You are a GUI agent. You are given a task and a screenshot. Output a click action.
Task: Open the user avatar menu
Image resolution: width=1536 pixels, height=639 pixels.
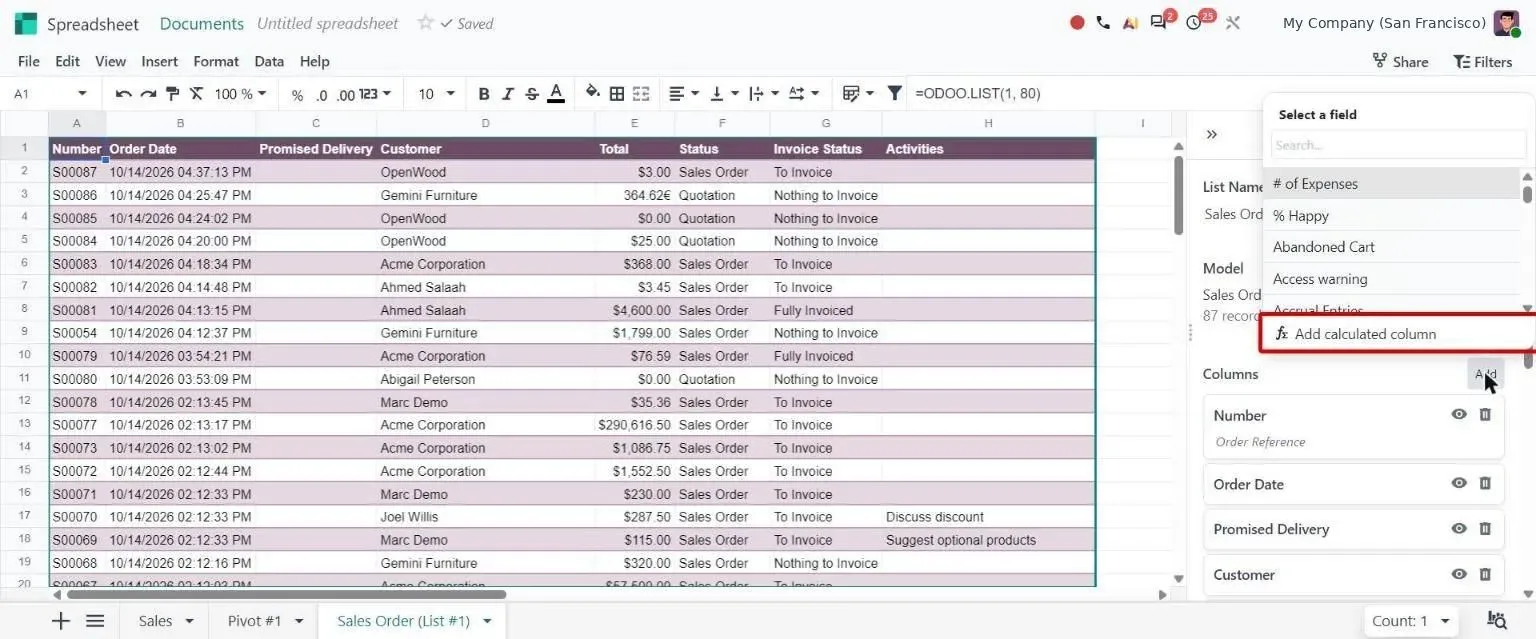pyautogui.click(x=1507, y=23)
